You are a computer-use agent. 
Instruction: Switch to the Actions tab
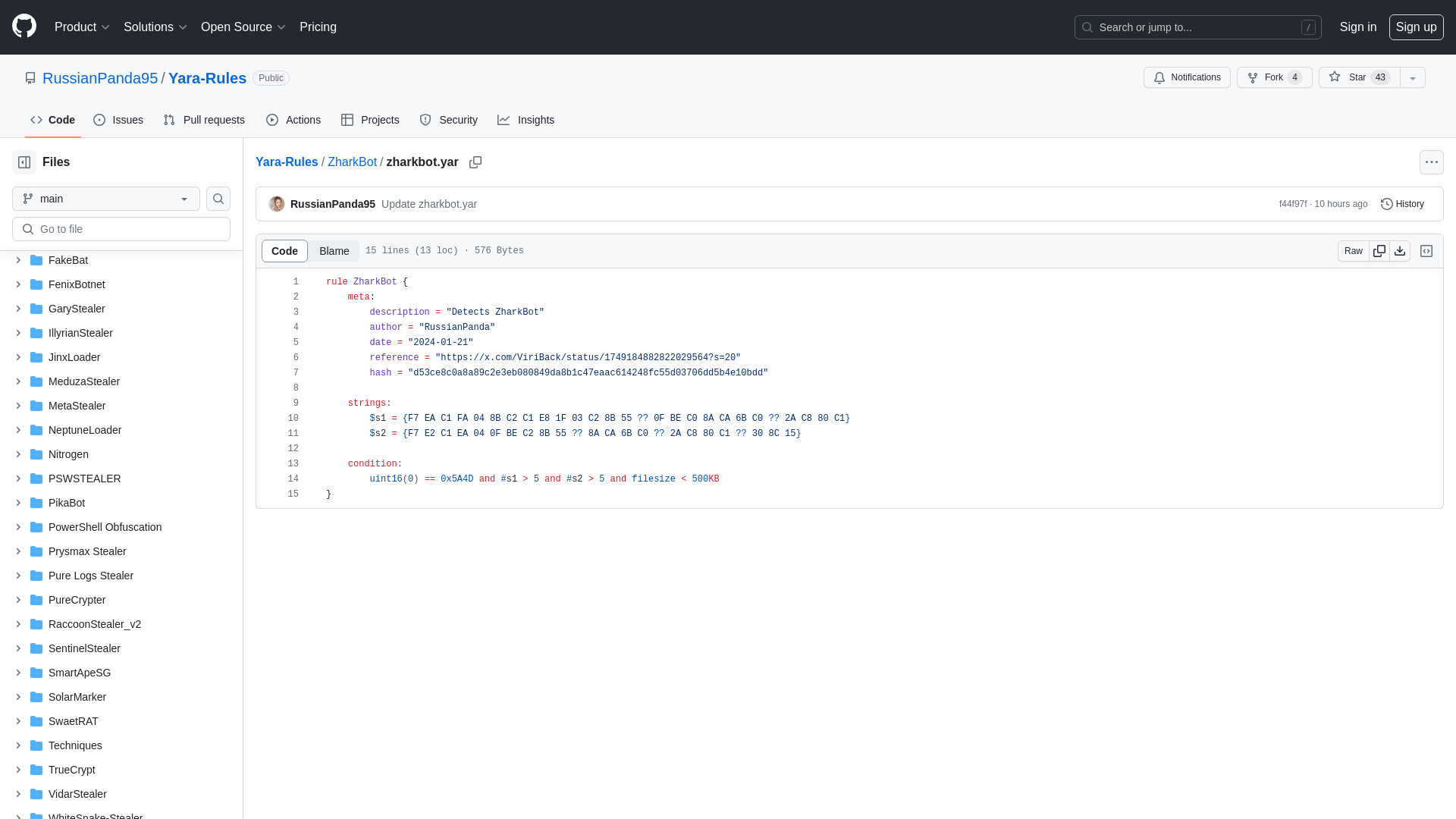pos(293,120)
